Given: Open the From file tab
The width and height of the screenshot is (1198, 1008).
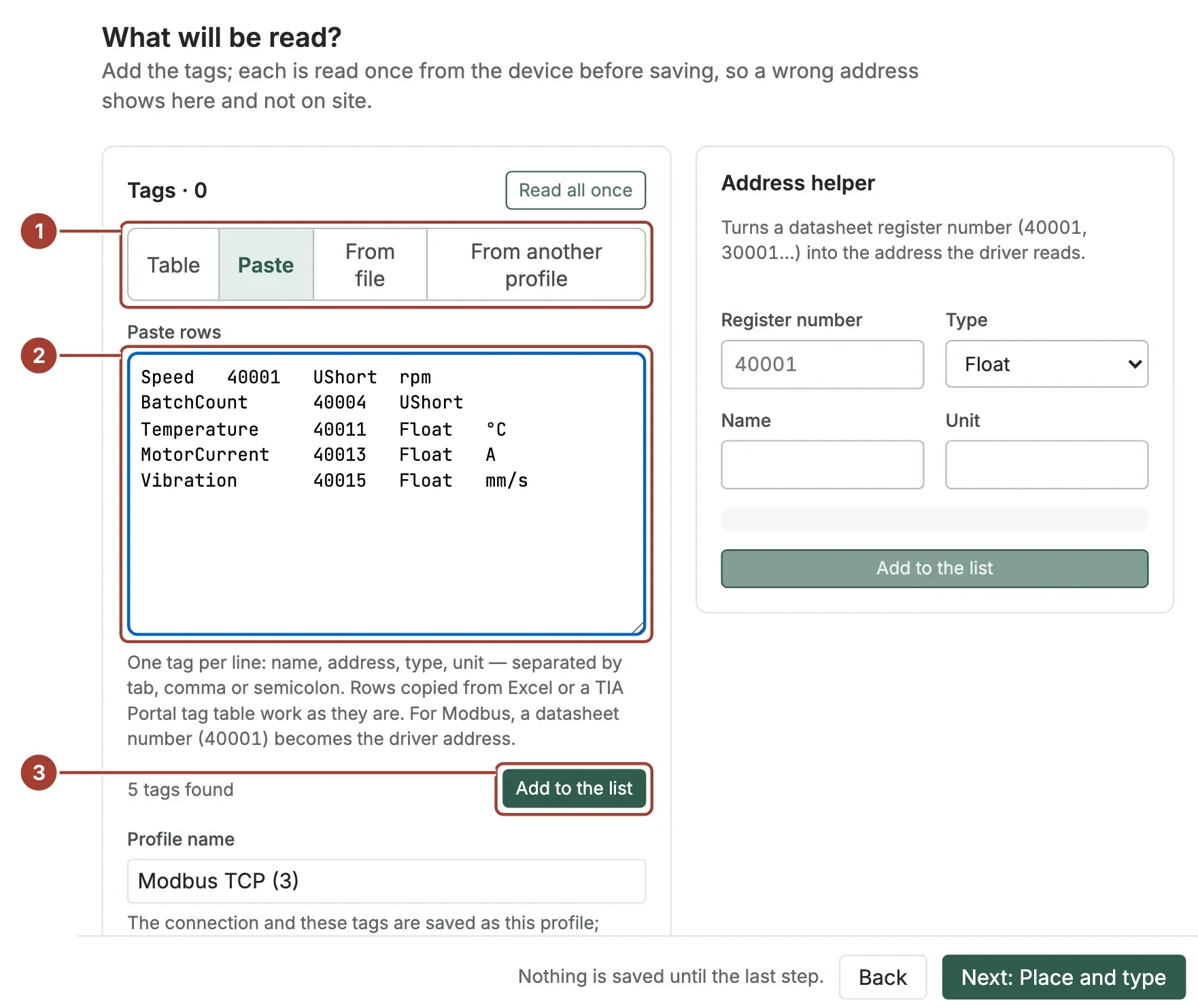Looking at the screenshot, I should click(370, 264).
